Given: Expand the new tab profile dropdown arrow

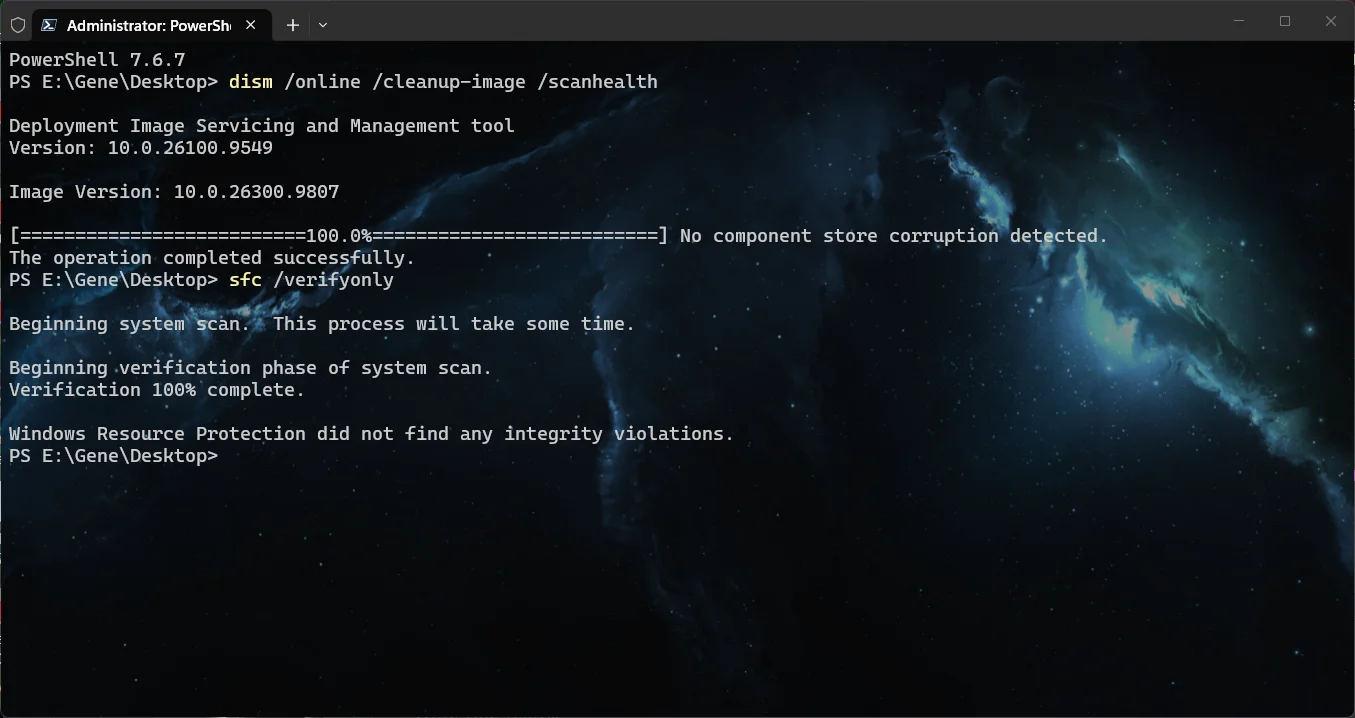Looking at the screenshot, I should 323,25.
